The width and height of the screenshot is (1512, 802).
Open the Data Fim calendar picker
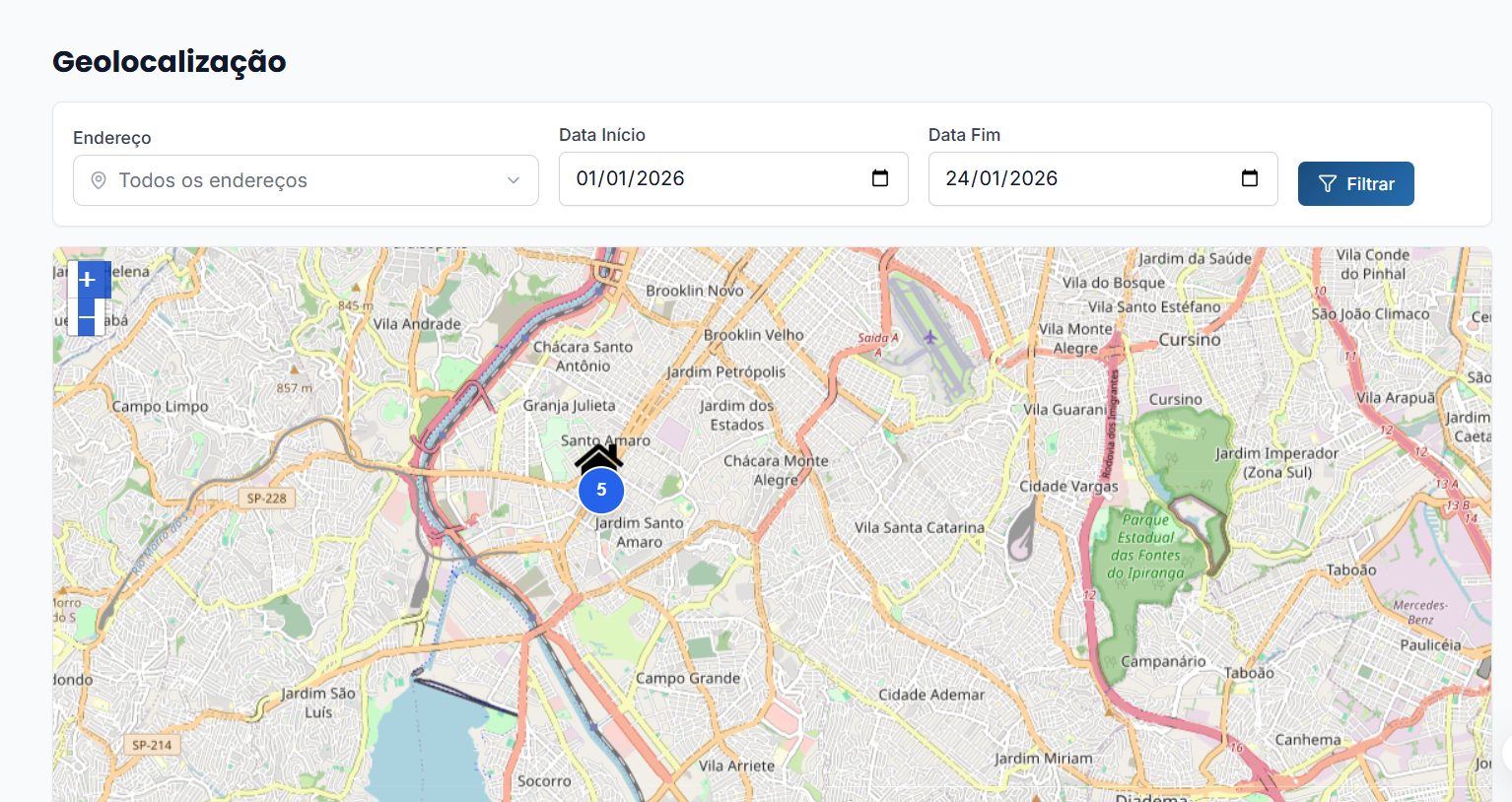point(1249,178)
